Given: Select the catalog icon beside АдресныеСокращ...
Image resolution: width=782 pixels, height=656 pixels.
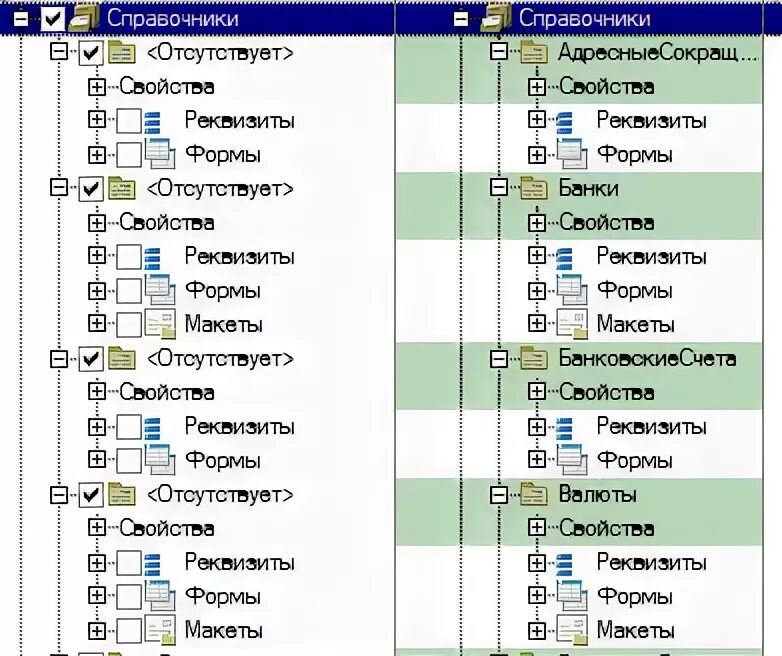Looking at the screenshot, I should (534, 52).
